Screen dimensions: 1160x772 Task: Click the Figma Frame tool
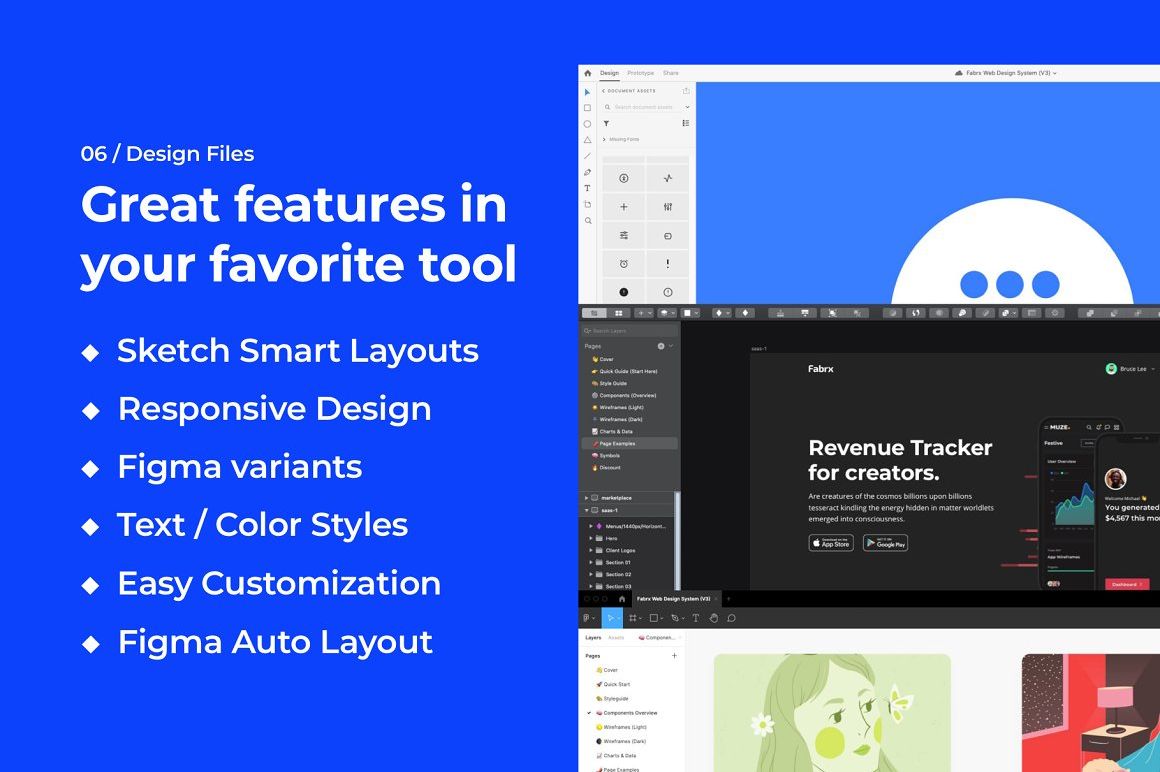pyautogui.click(x=632, y=618)
